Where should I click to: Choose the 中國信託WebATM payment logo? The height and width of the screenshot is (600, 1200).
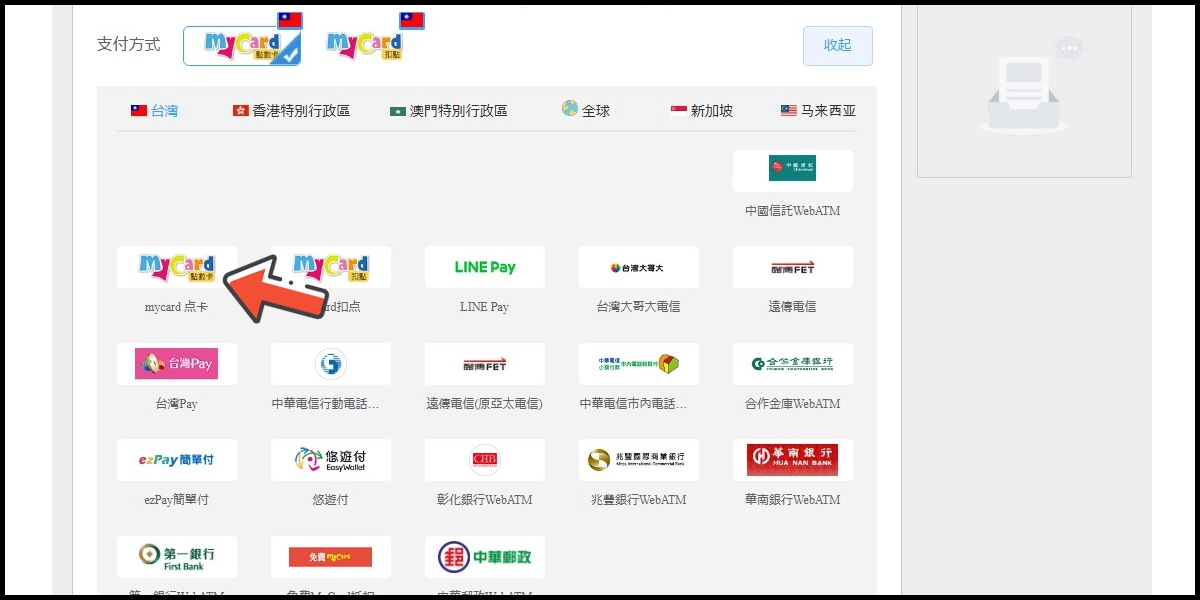793,171
